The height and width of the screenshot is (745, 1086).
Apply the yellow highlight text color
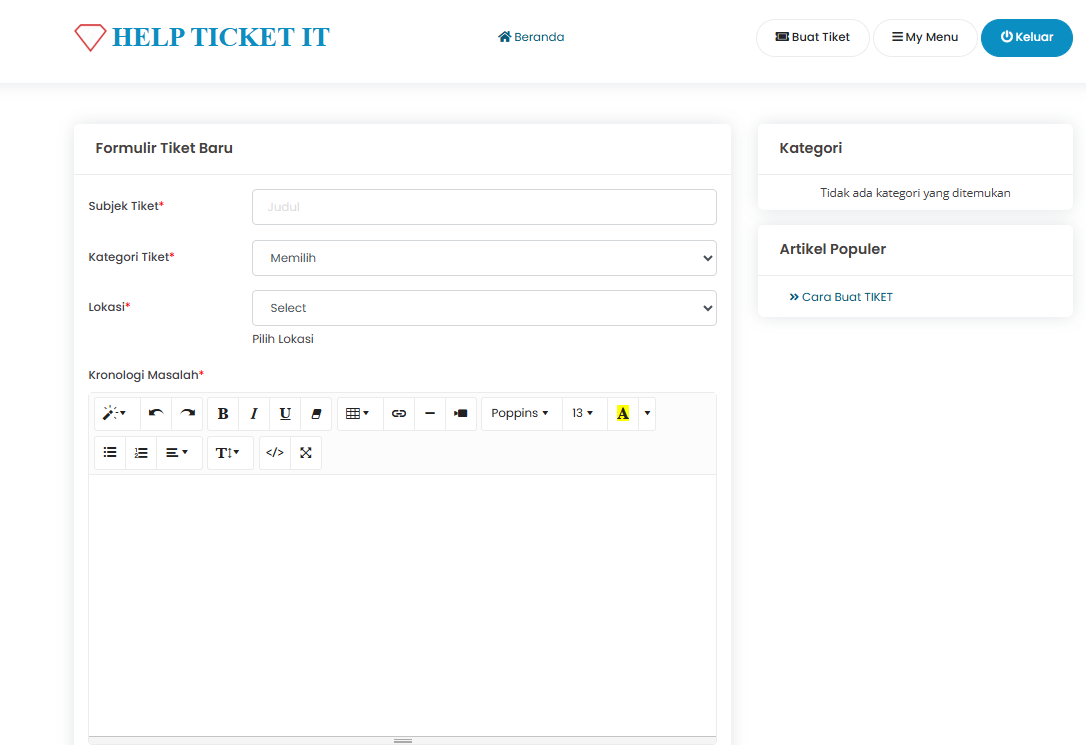point(623,413)
